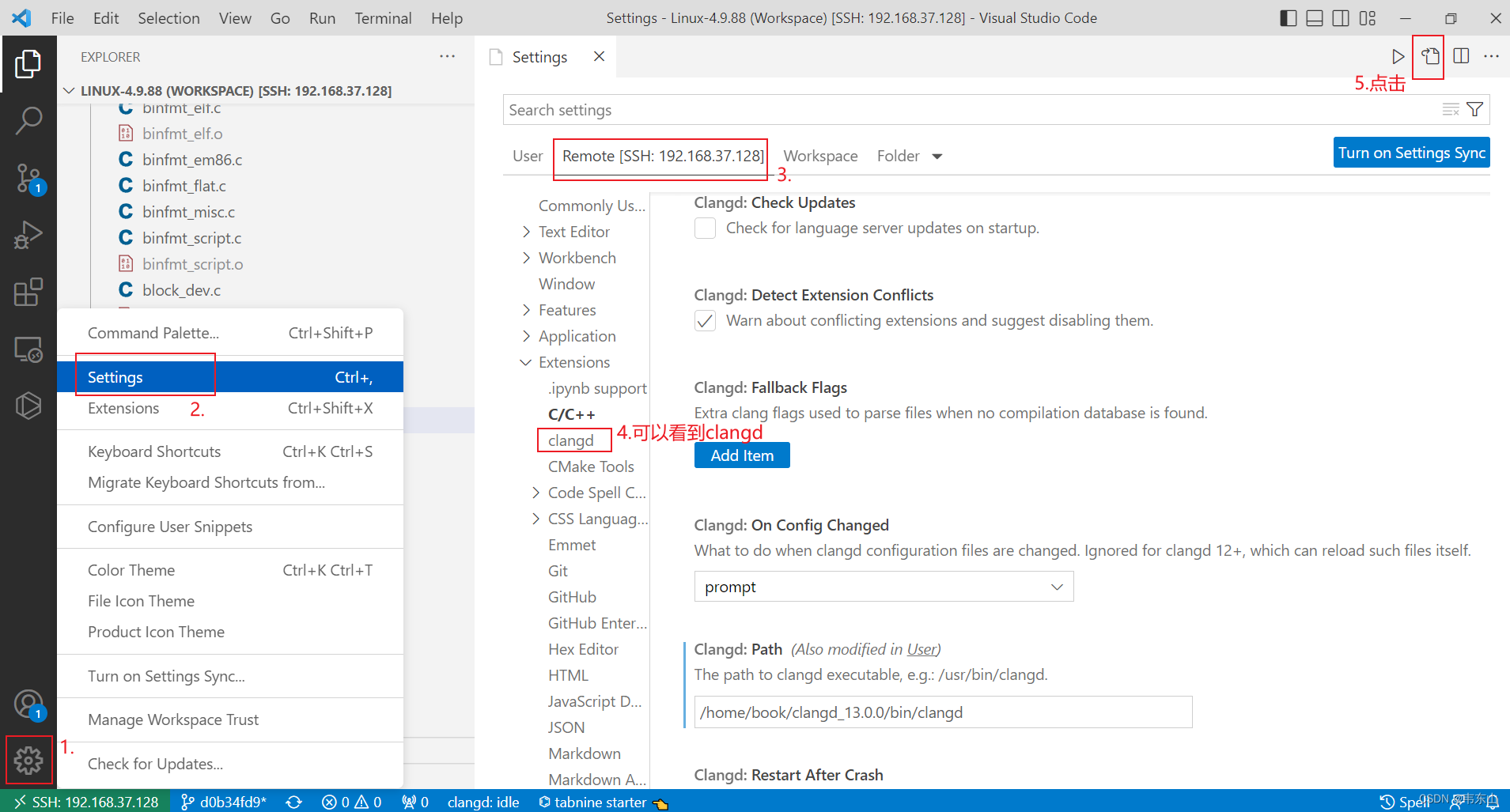This screenshot has height=812, width=1510.
Task: Open the Explorer view in activity bar
Action: pyautogui.click(x=28, y=64)
